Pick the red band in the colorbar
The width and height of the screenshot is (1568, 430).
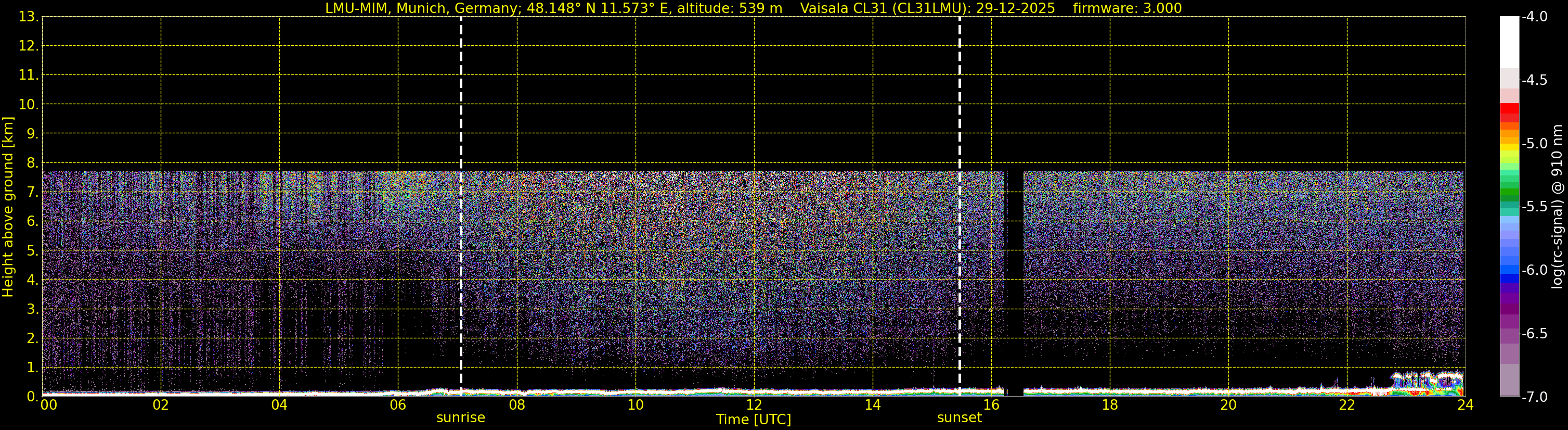pos(1509,110)
